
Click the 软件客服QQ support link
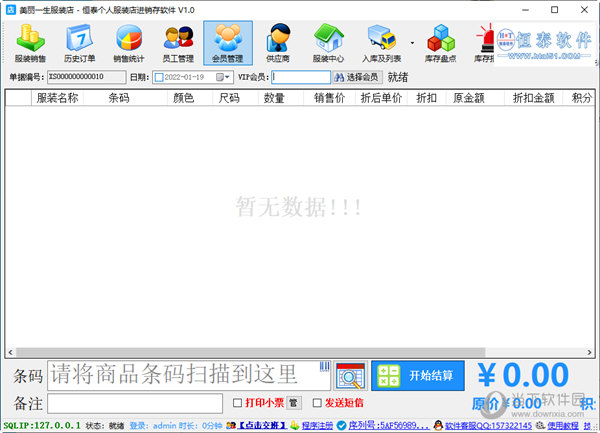point(488,425)
